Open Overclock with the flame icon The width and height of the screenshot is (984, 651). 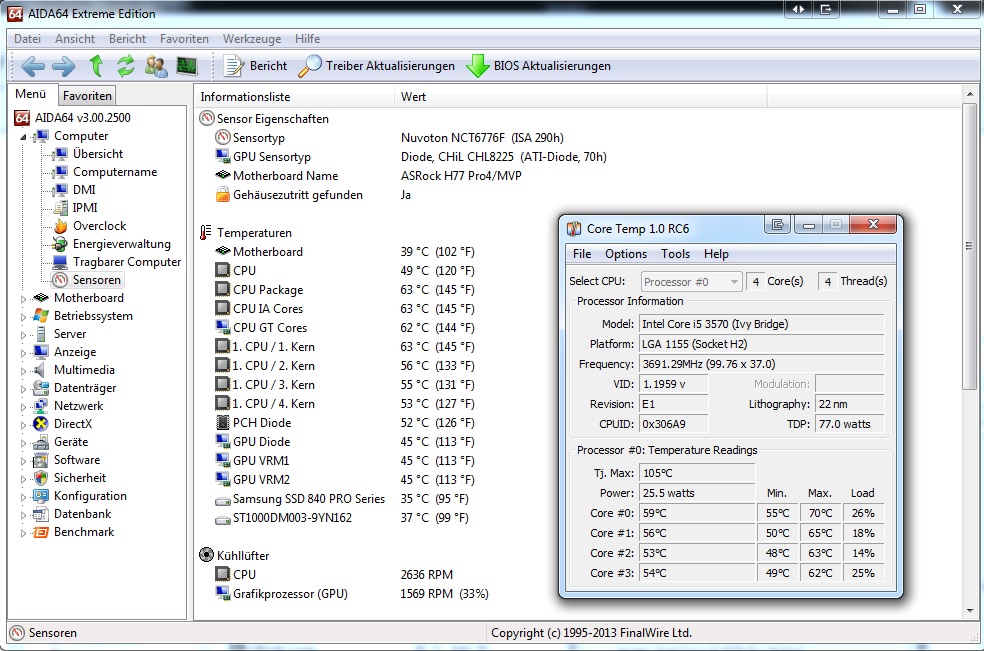90,226
